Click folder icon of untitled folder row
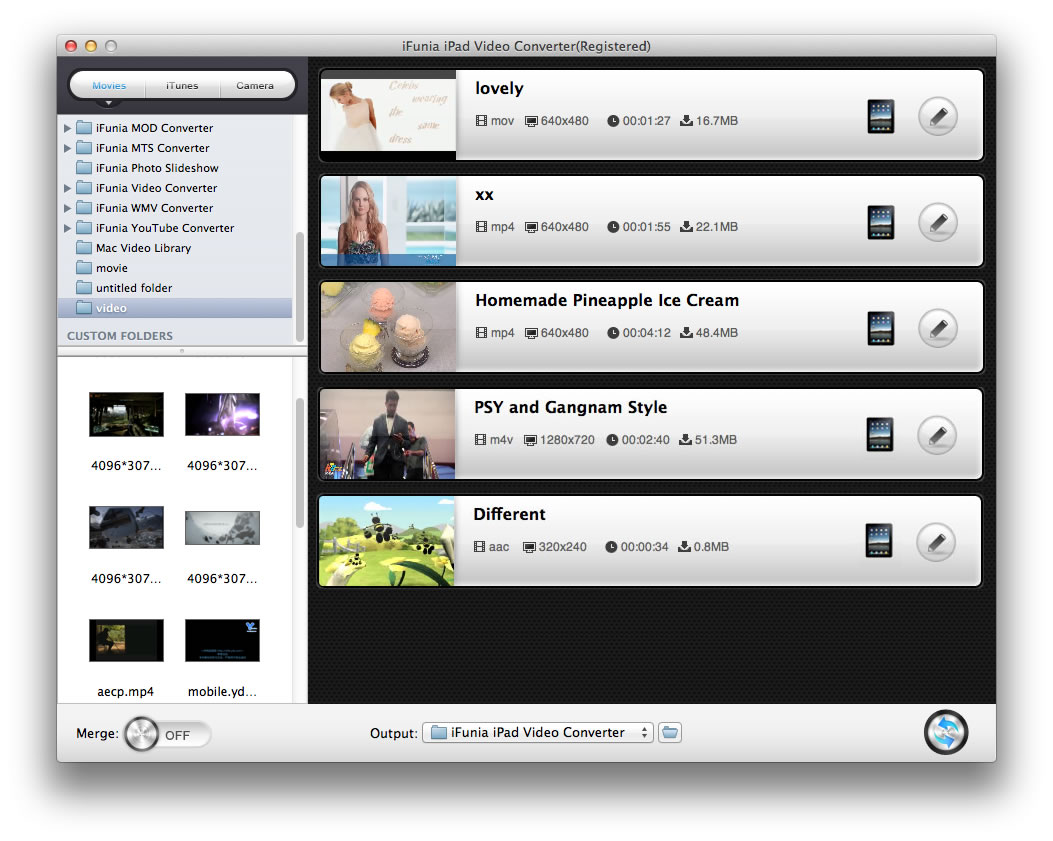This screenshot has width=1053, height=841. click(84, 287)
